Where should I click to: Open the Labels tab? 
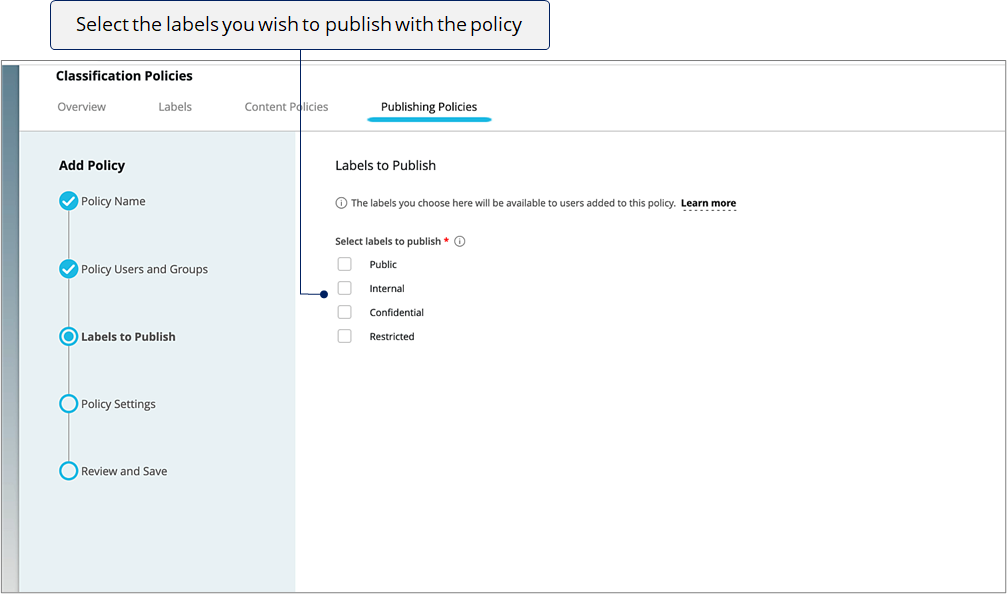click(175, 107)
